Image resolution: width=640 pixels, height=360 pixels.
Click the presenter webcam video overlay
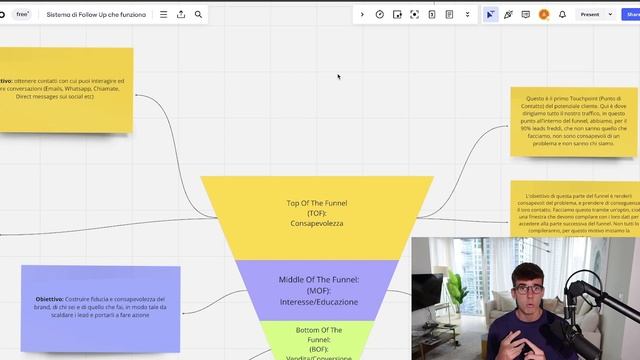(526, 298)
